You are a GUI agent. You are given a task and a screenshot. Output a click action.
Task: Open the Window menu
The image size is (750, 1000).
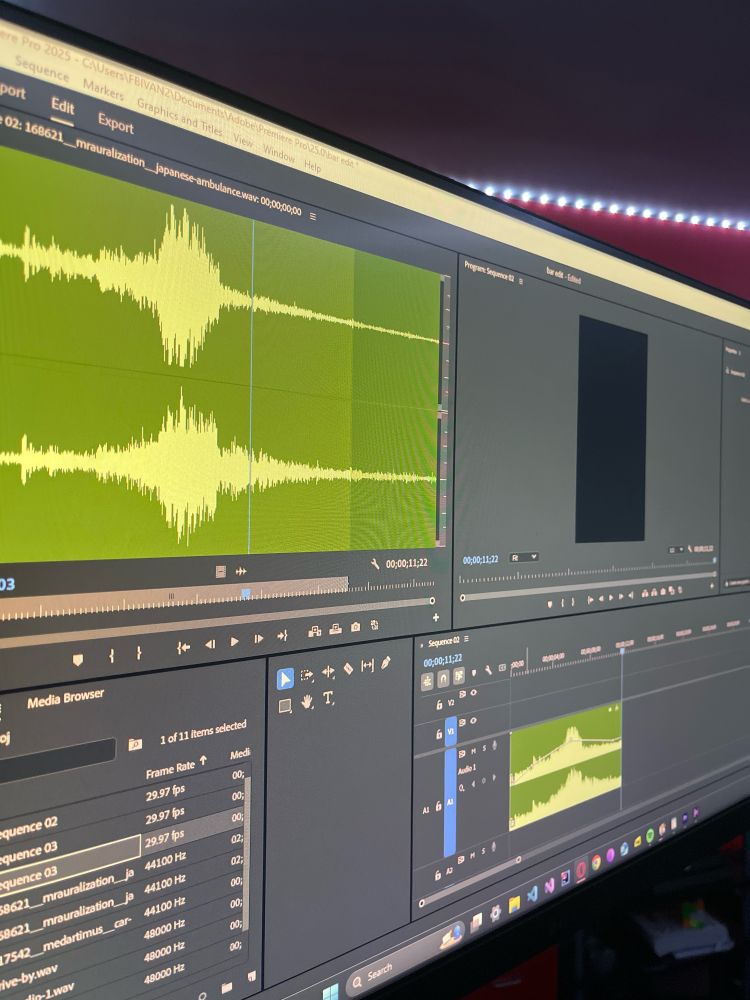(x=279, y=154)
